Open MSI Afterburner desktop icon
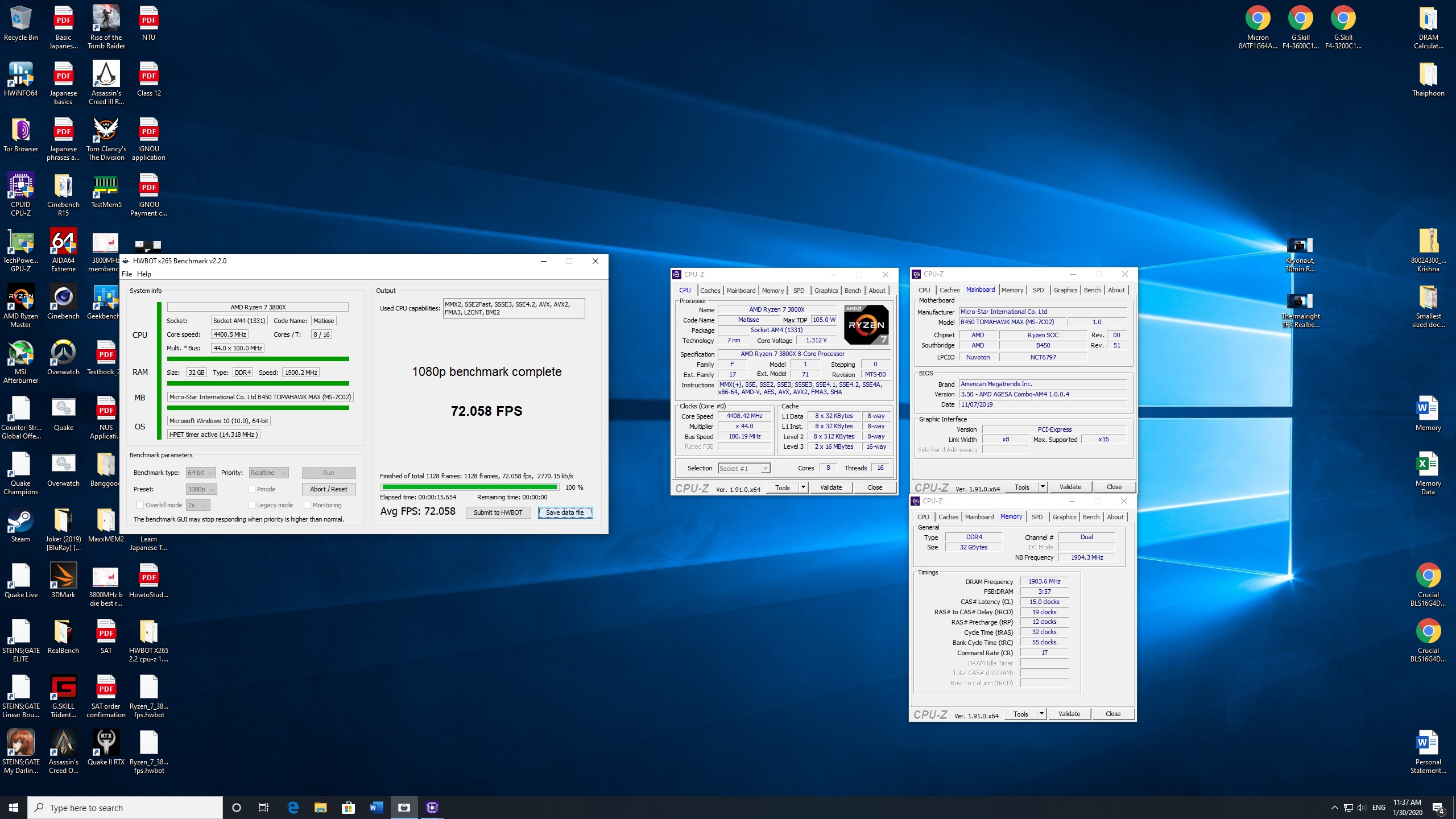The height and width of the screenshot is (819, 1456). coord(20,362)
